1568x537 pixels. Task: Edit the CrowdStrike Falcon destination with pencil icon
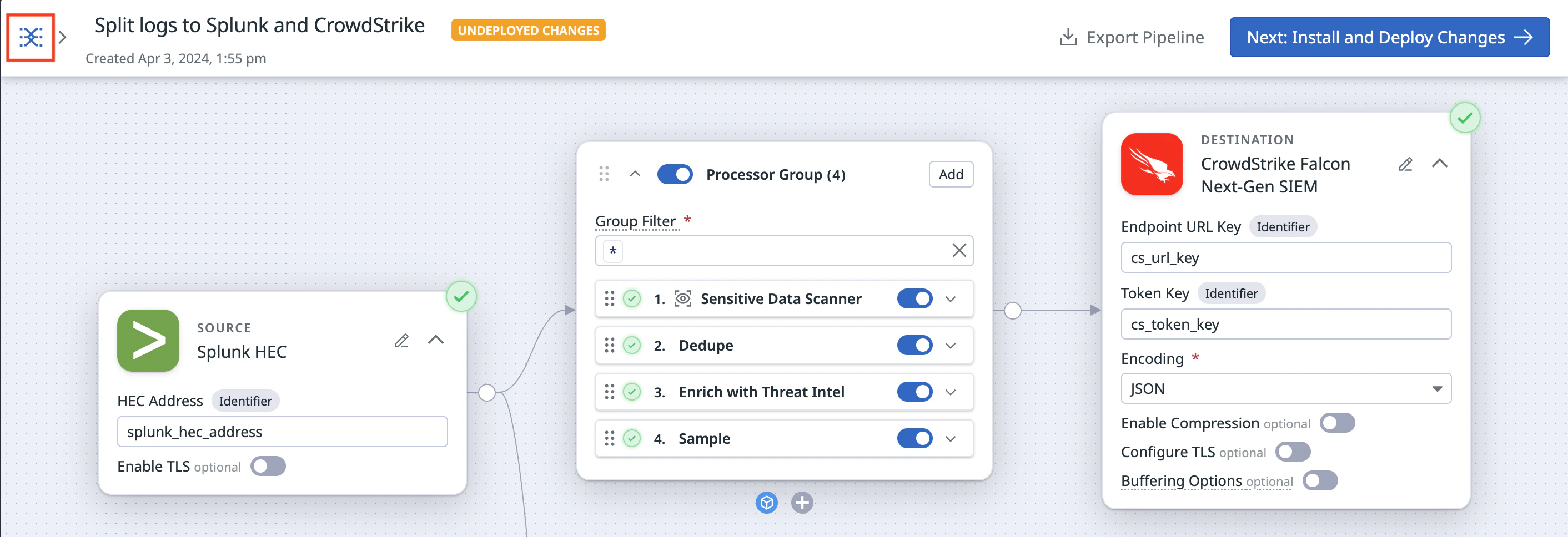click(x=1405, y=164)
